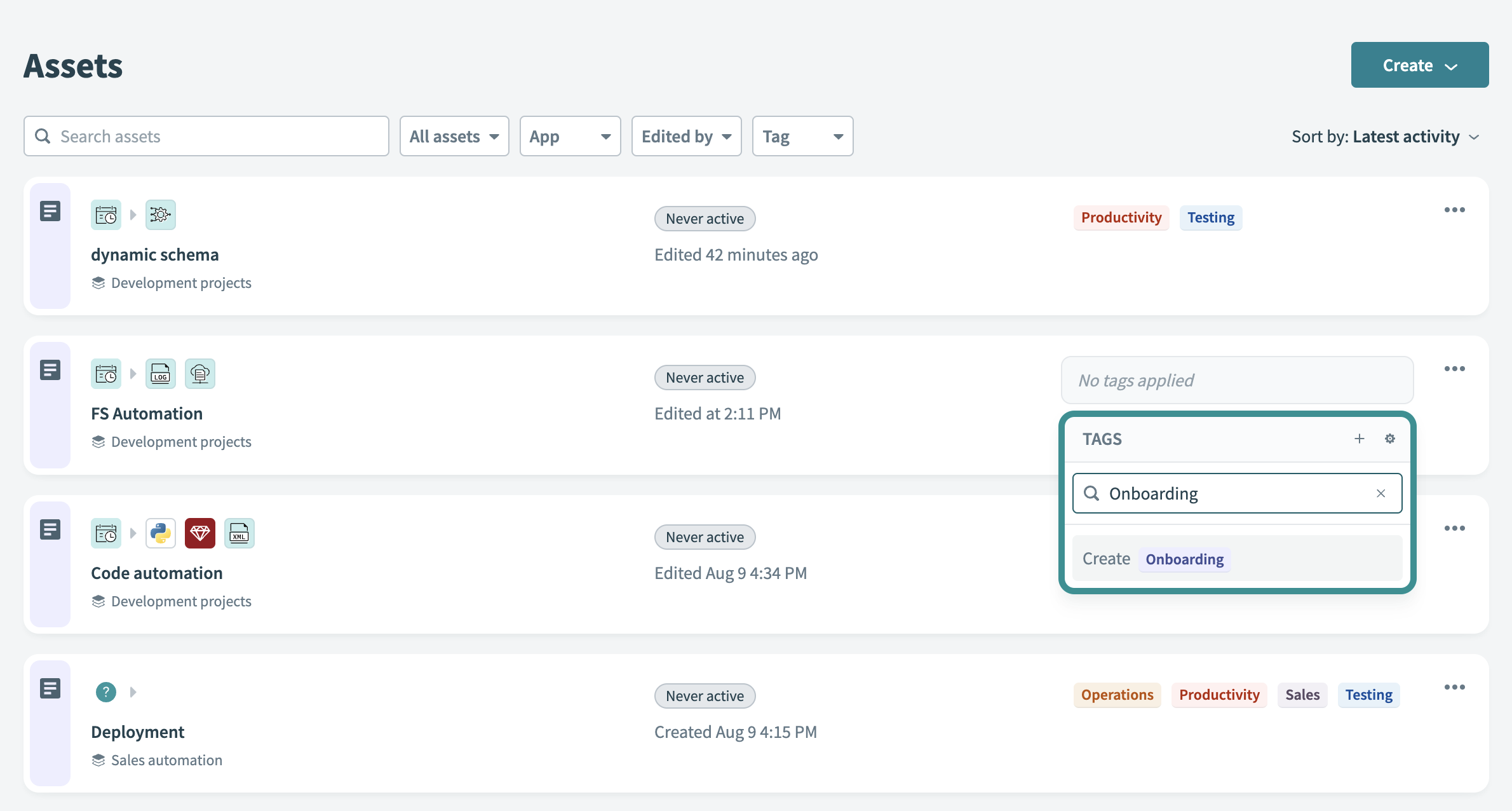The height and width of the screenshot is (811, 1512).
Task: Expand the Tag filter dropdown
Action: click(802, 136)
